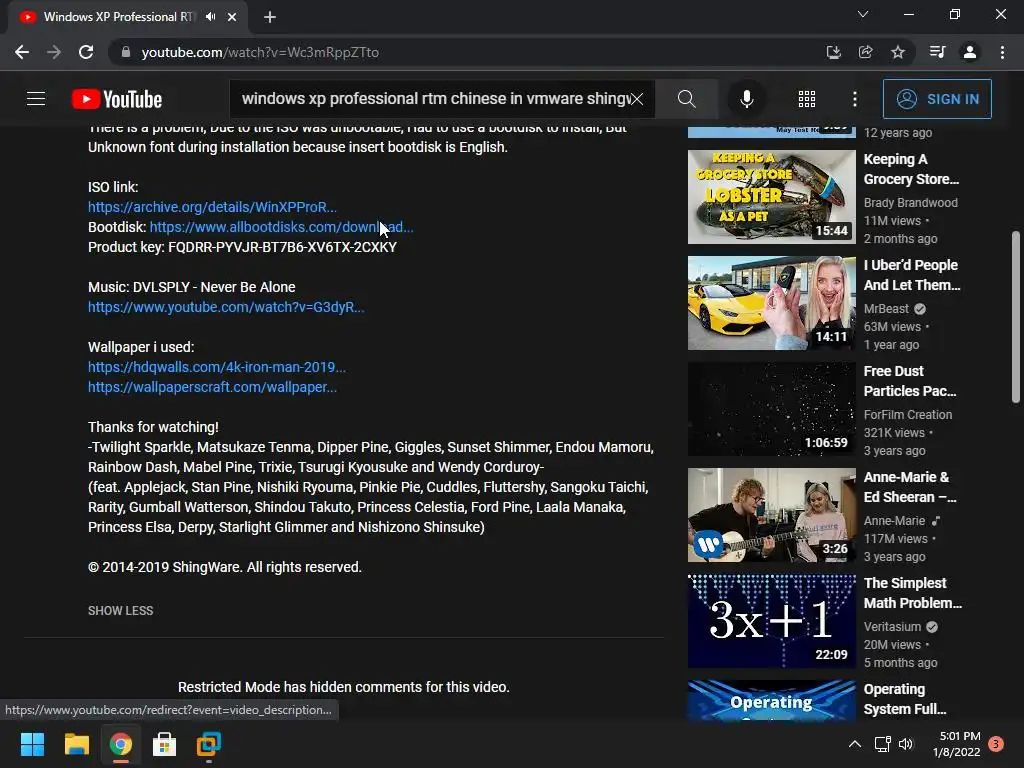Click the Product key text line
1024x768 pixels.
242,248
